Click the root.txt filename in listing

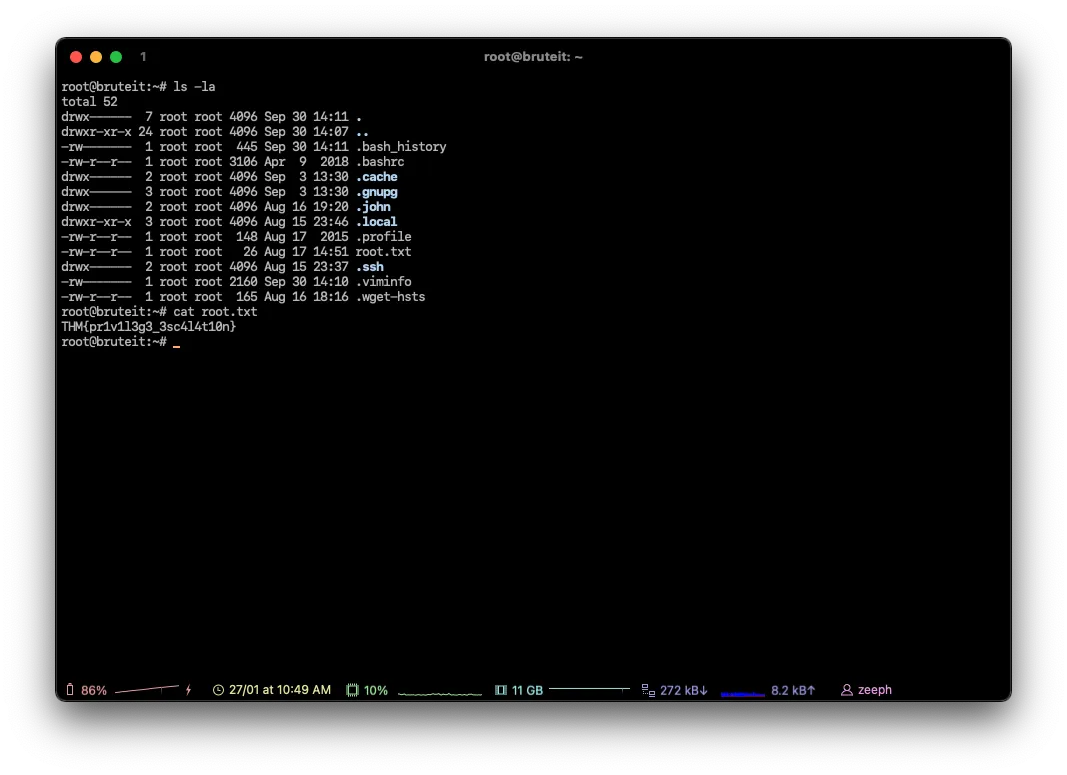(x=383, y=252)
